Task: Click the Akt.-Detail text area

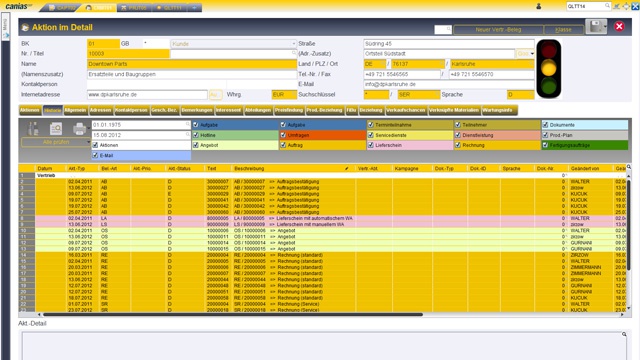Action: [324, 345]
